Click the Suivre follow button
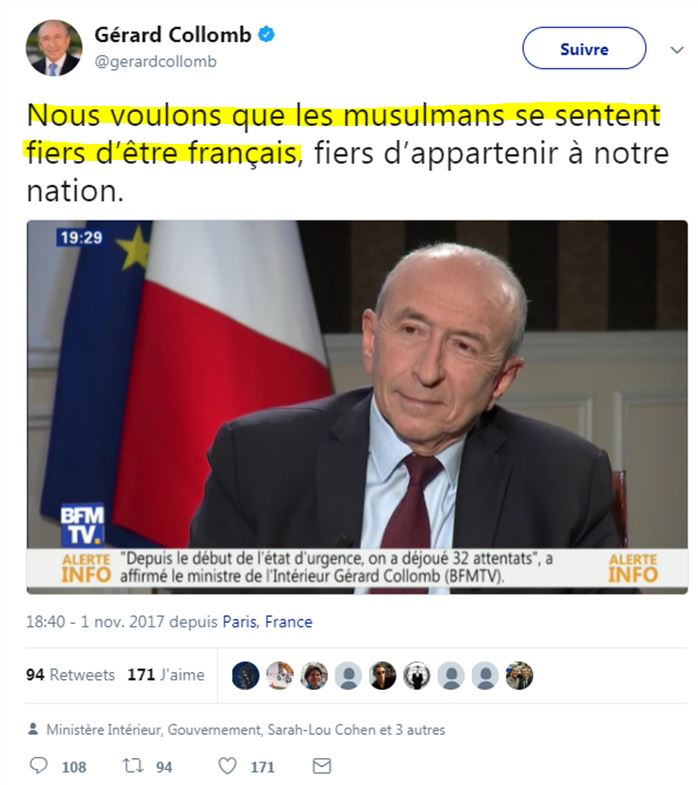Screen dimensions: 698x785 584,49
